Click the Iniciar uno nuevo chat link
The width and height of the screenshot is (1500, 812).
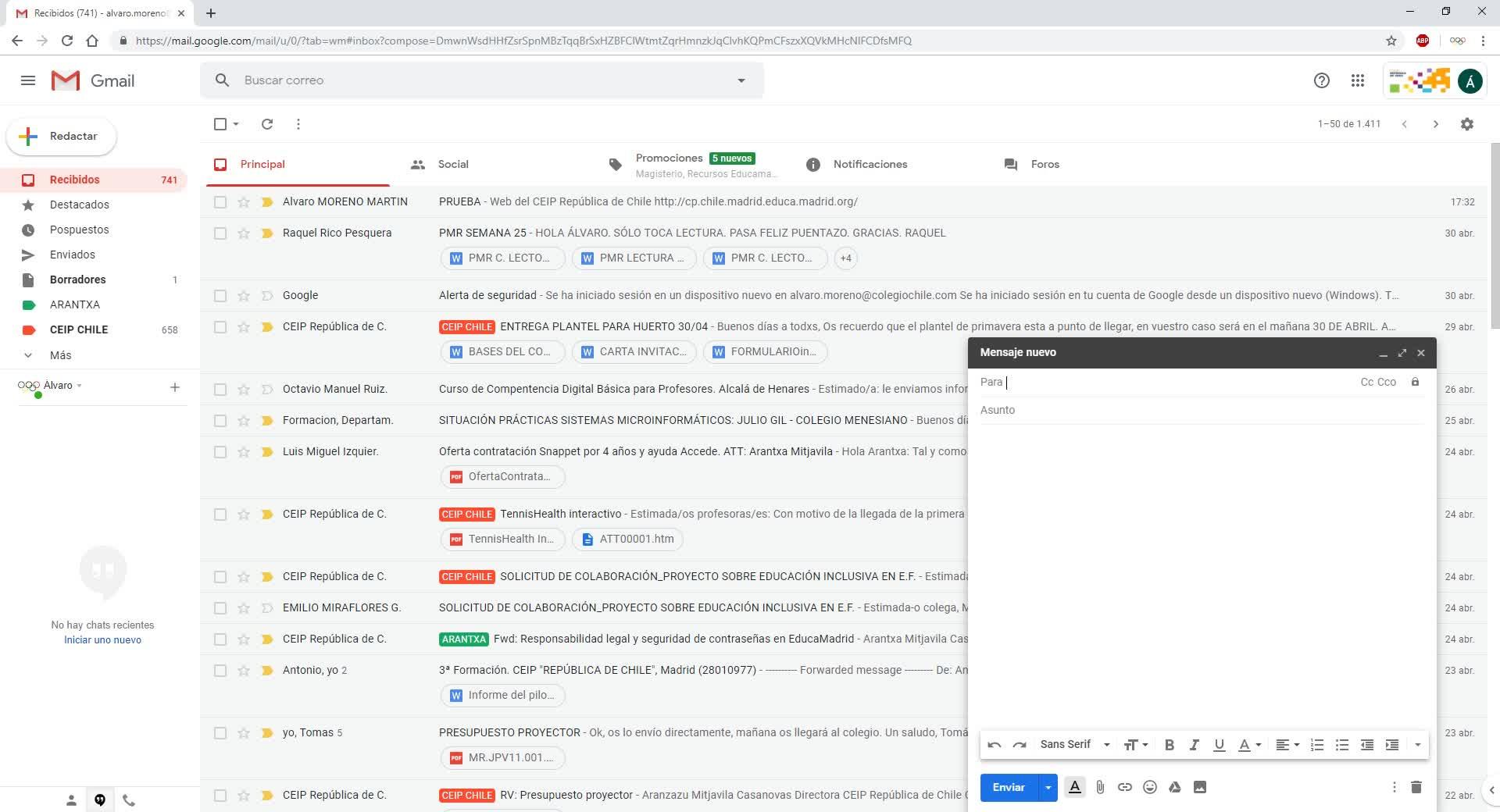point(102,640)
